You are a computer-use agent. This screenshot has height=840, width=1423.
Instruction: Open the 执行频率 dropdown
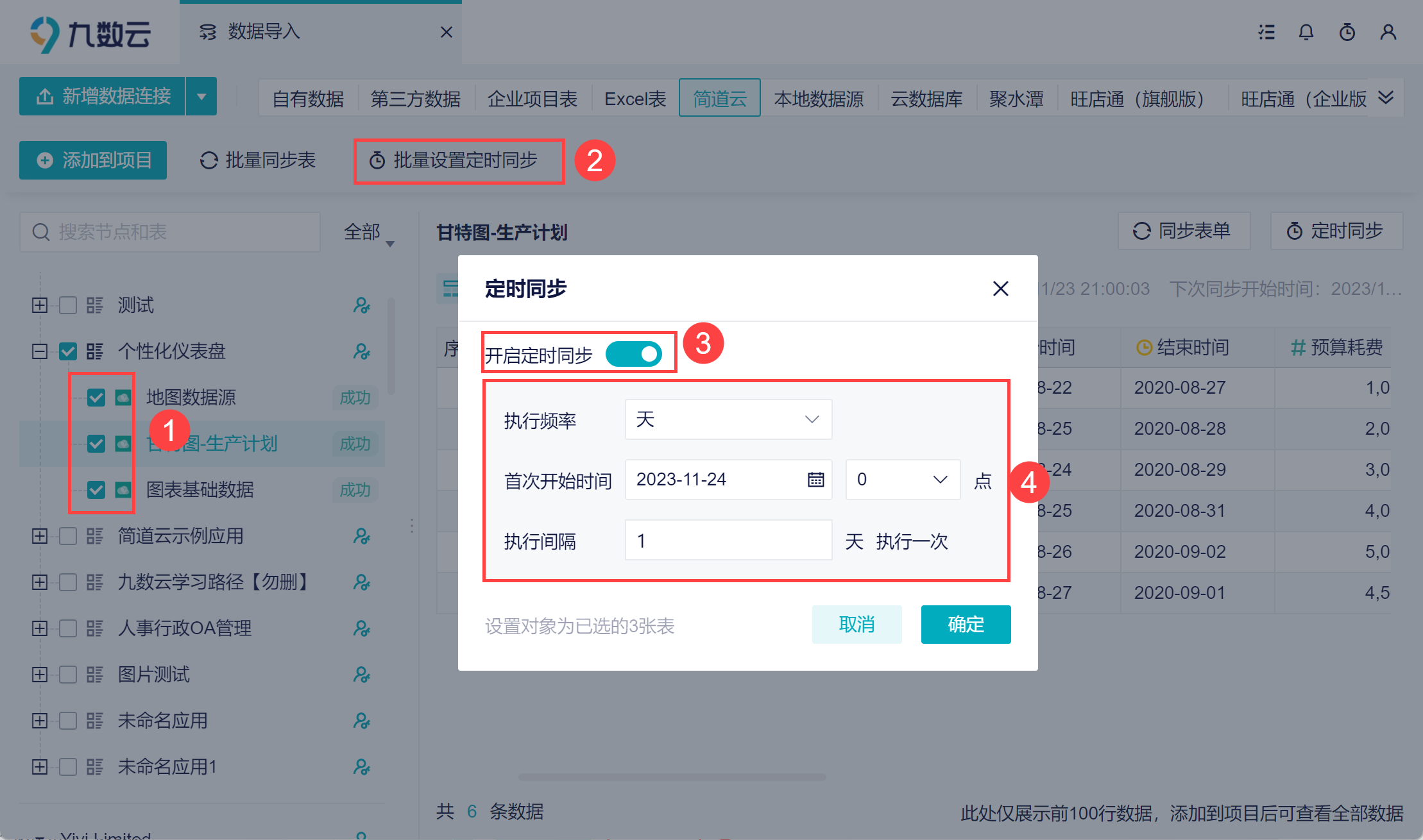pyautogui.click(x=728, y=419)
